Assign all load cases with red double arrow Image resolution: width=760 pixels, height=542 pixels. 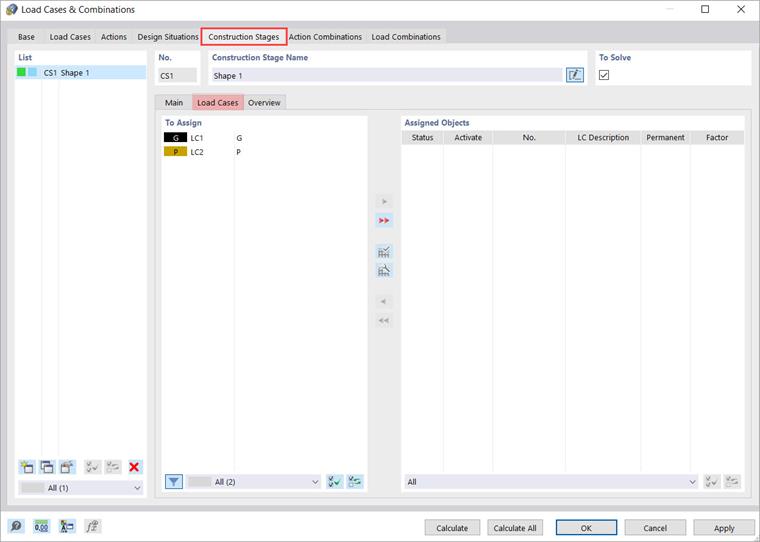(x=384, y=221)
